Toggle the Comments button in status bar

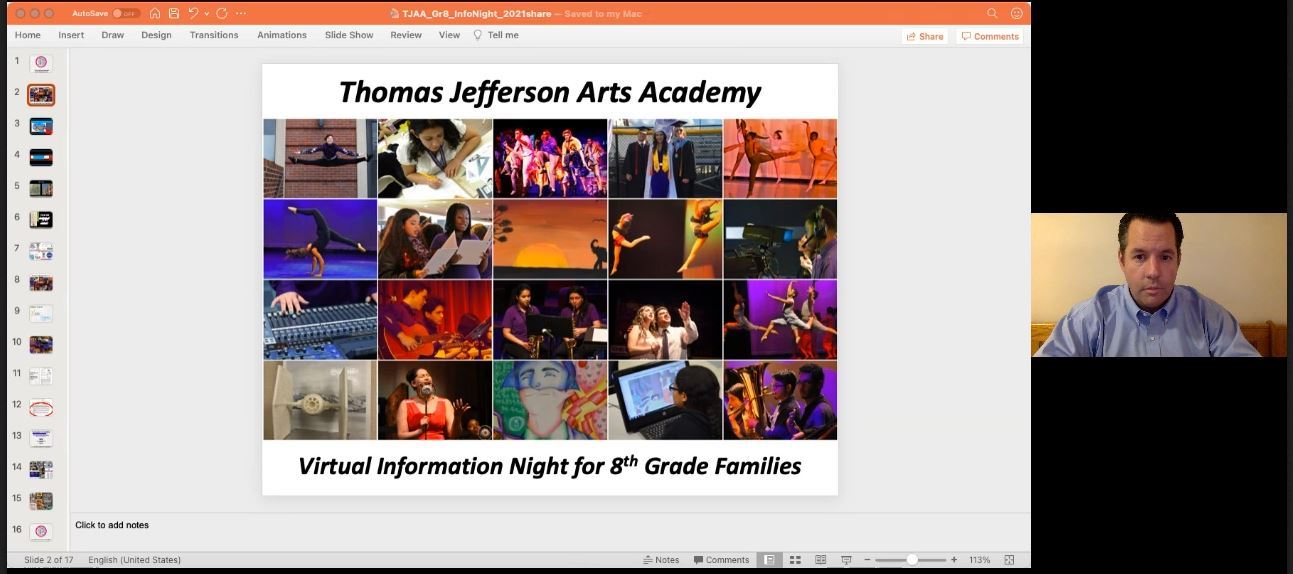point(721,560)
